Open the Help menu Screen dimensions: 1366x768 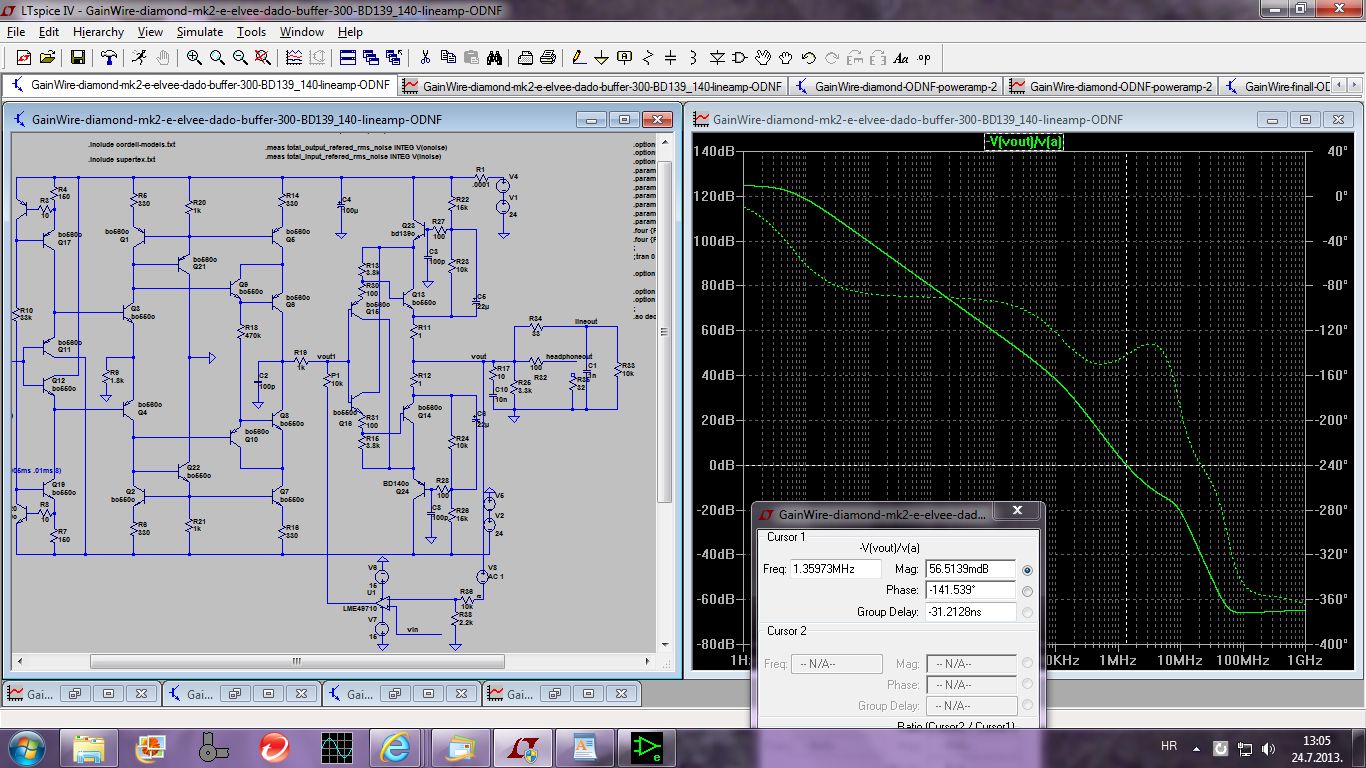(350, 32)
